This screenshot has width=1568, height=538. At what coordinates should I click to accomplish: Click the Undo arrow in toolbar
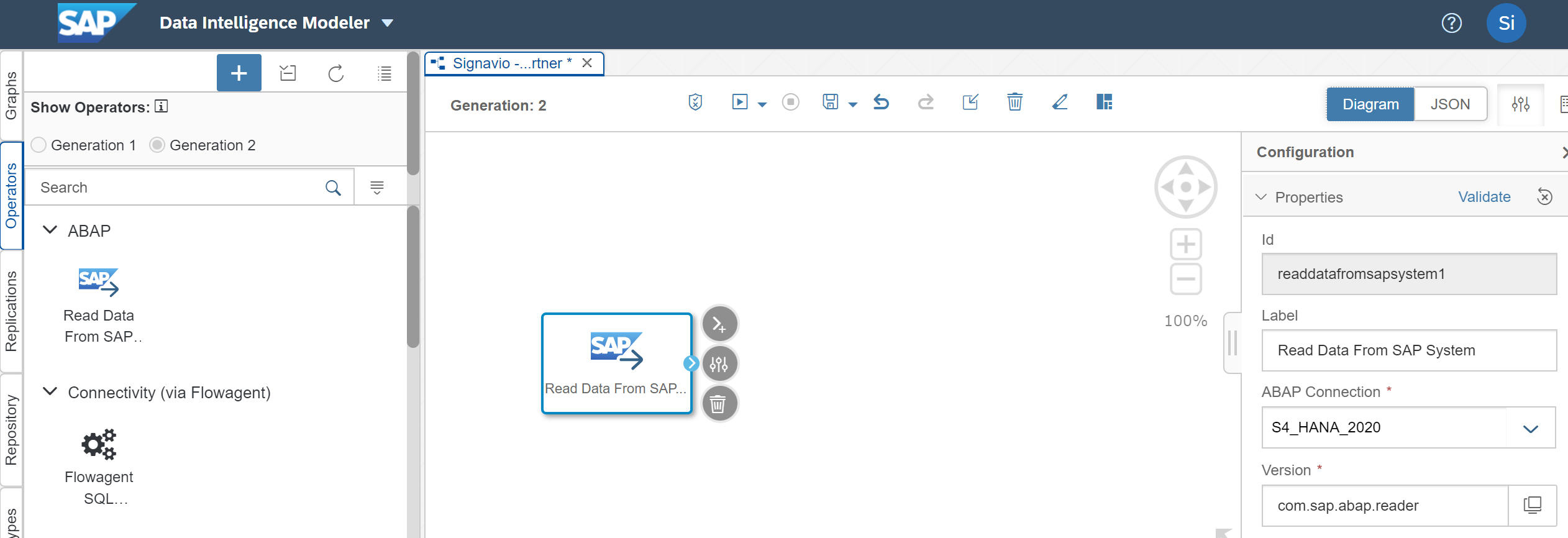coord(881,103)
